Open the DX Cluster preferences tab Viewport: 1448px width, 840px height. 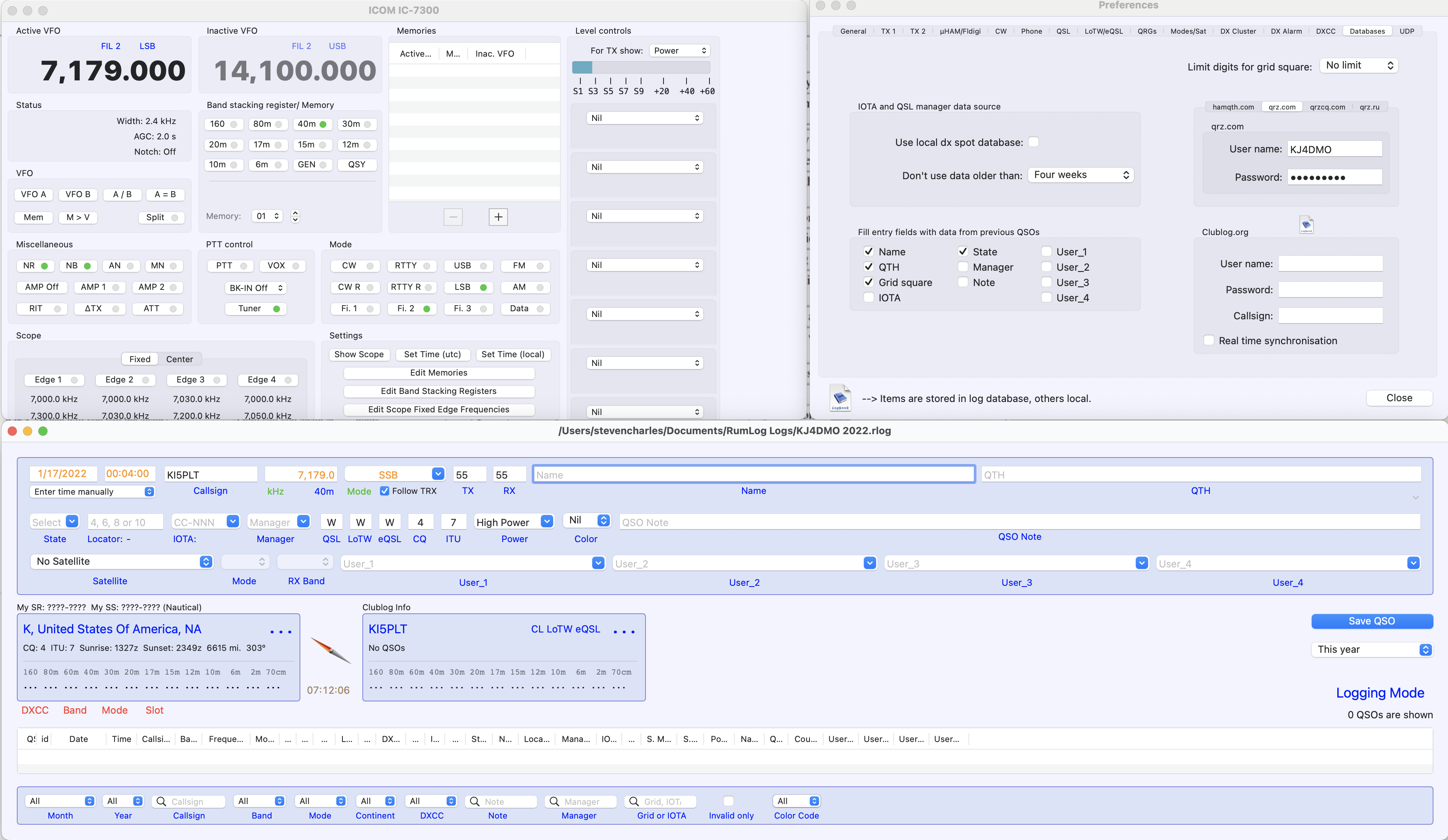[1238, 31]
